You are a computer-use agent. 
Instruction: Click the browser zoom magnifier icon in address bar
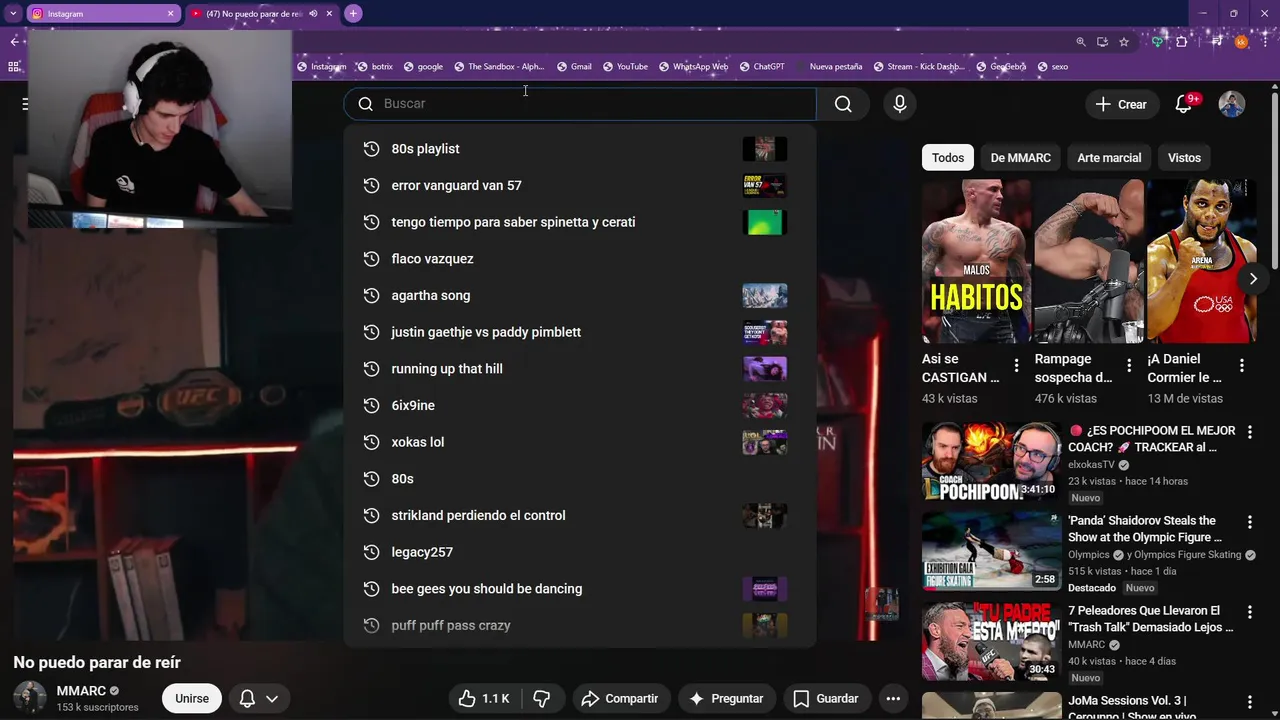point(1081,42)
